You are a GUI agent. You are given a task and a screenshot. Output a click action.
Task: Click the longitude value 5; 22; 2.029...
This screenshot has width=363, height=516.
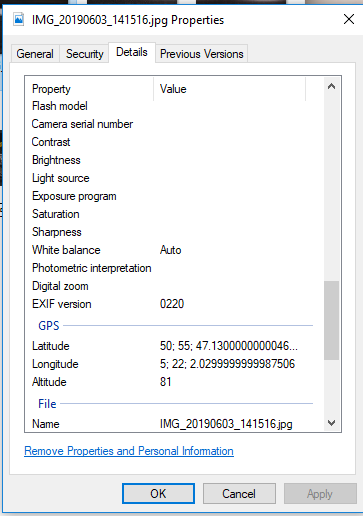click(x=227, y=364)
